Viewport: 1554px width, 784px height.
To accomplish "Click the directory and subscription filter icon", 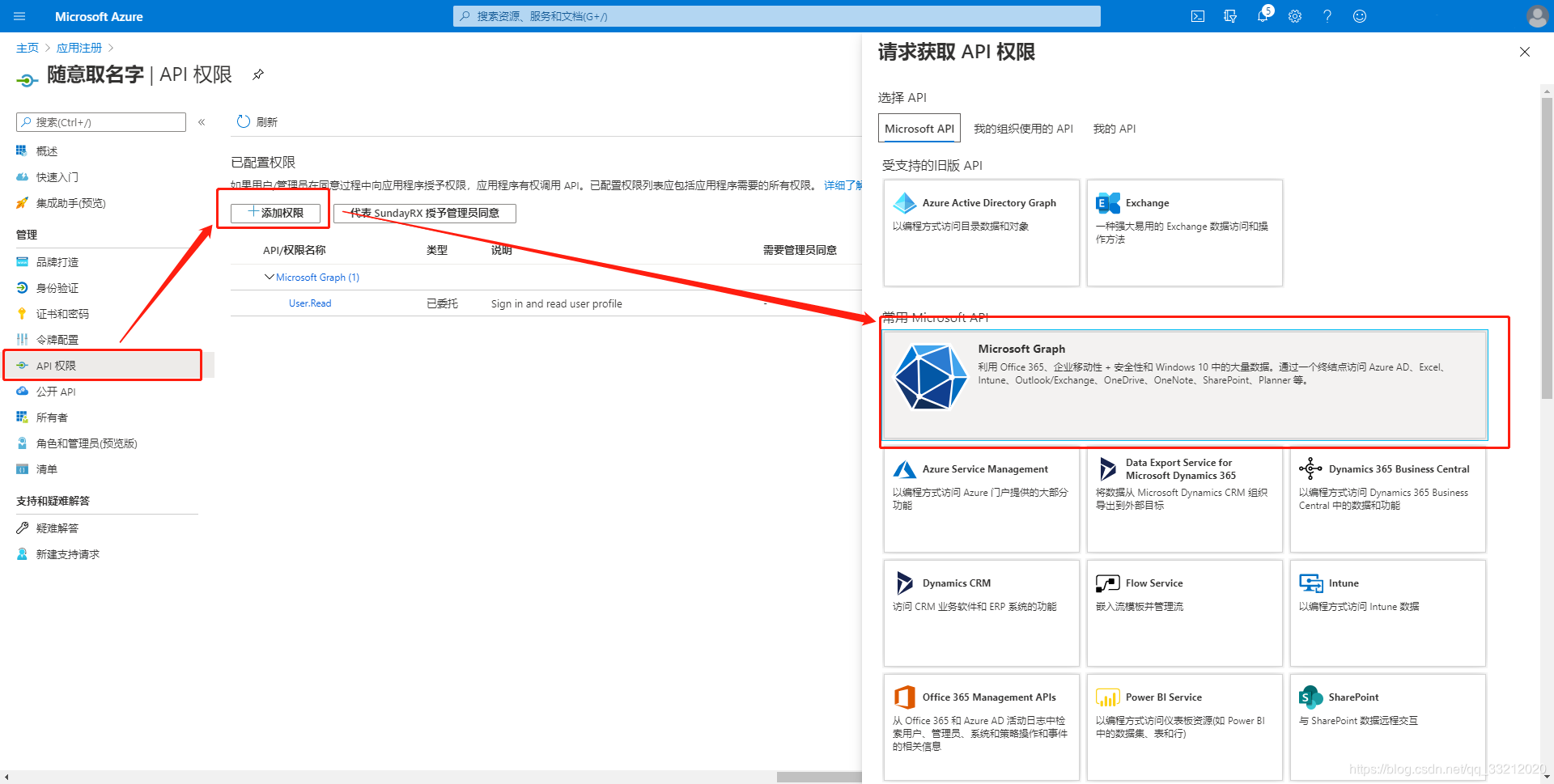I will pyautogui.click(x=1230, y=16).
